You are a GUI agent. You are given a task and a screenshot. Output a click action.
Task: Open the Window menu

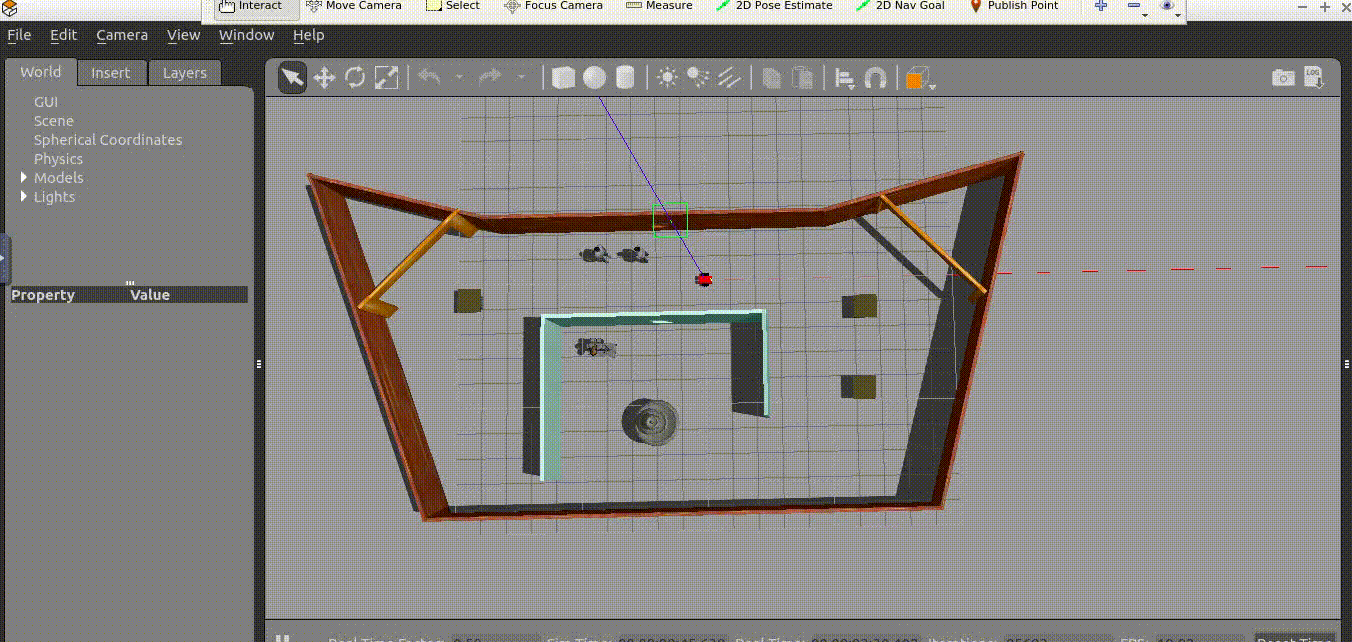246,35
